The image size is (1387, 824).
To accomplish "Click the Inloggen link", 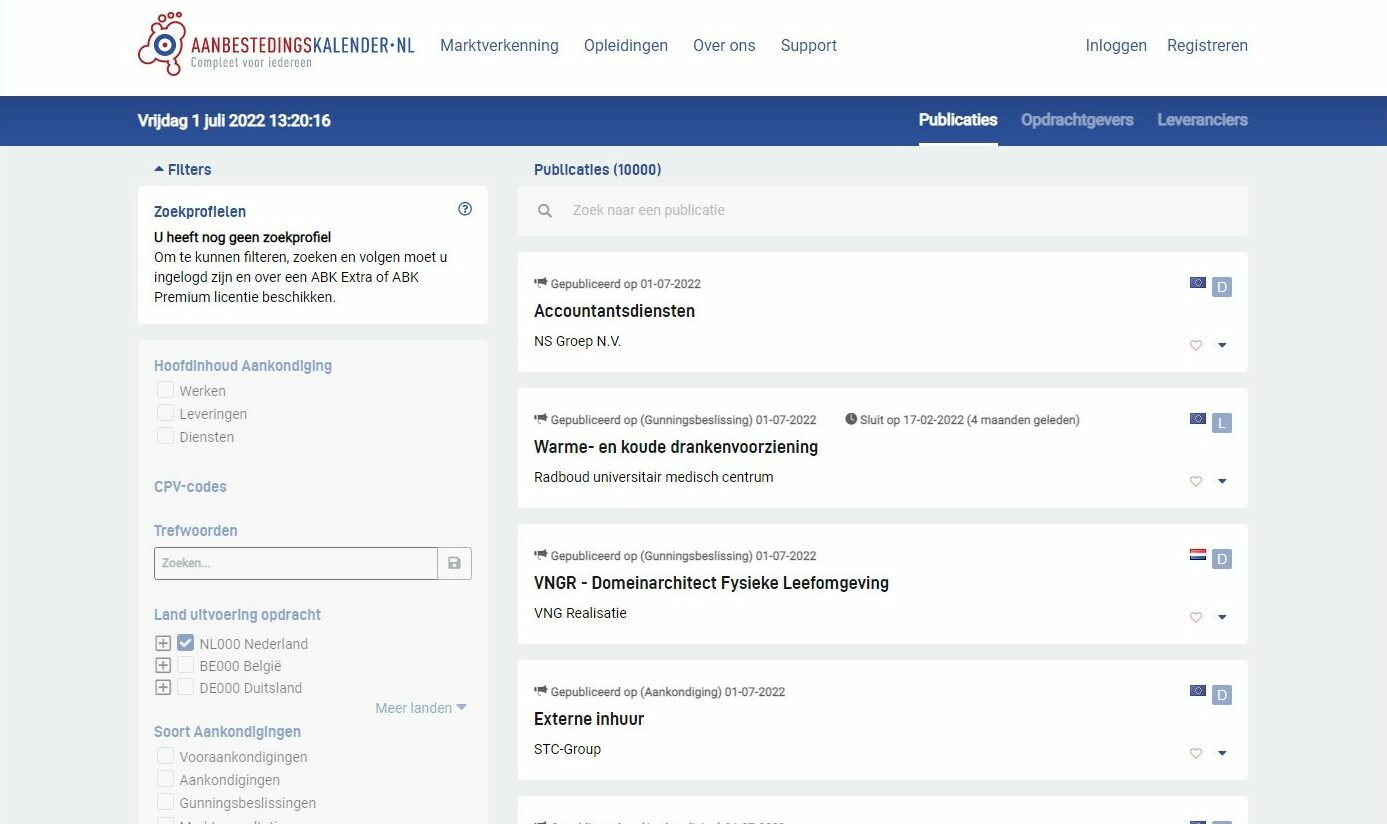I will (1115, 46).
